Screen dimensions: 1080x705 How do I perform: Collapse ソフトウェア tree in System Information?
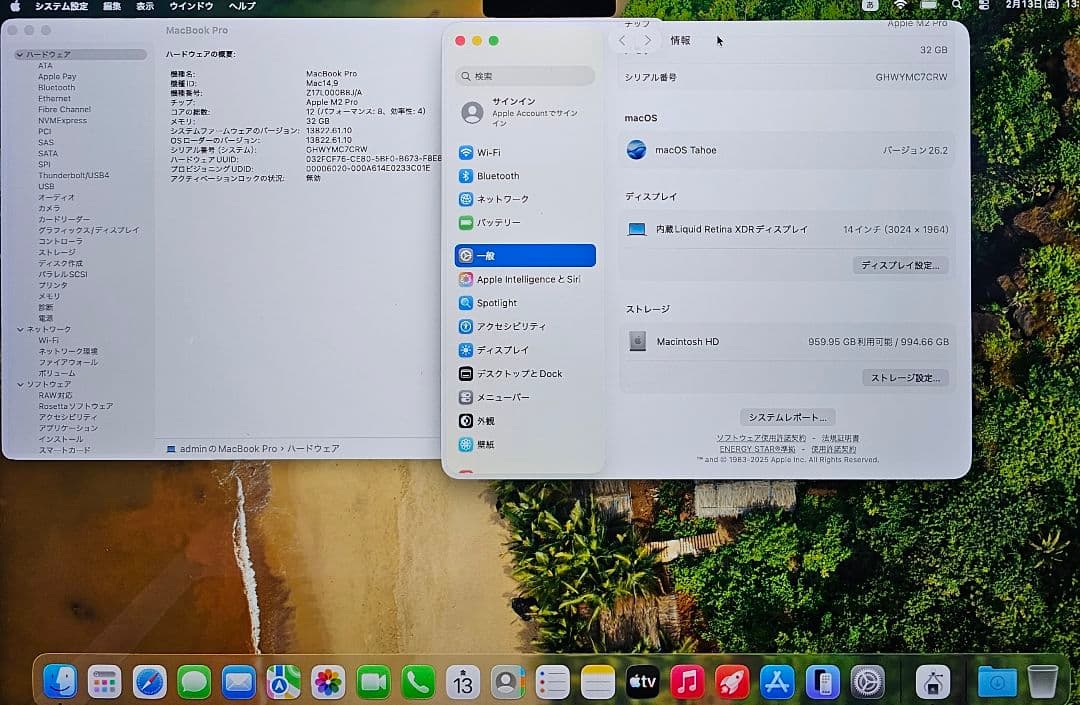pos(20,384)
